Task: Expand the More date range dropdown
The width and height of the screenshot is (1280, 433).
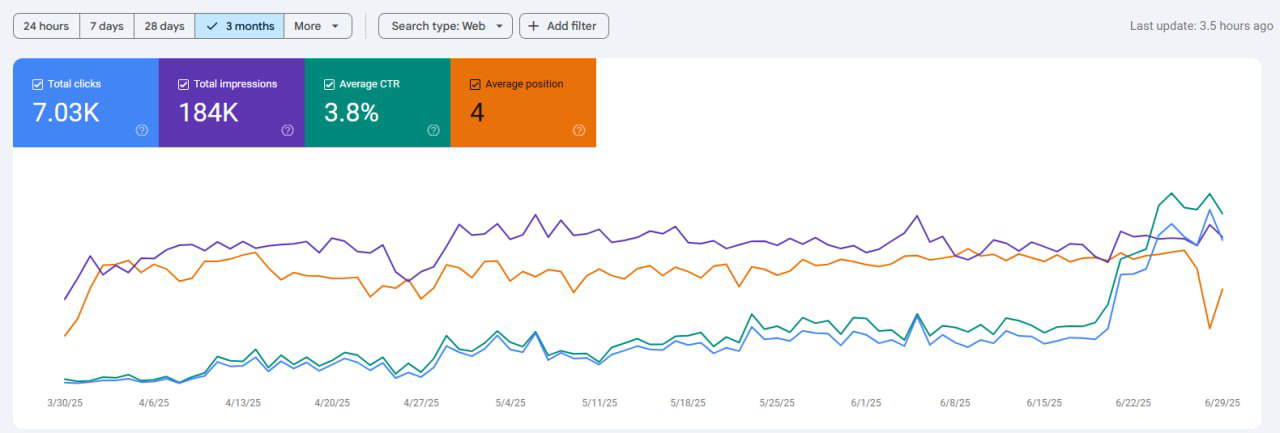Action: pyautogui.click(x=317, y=26)
